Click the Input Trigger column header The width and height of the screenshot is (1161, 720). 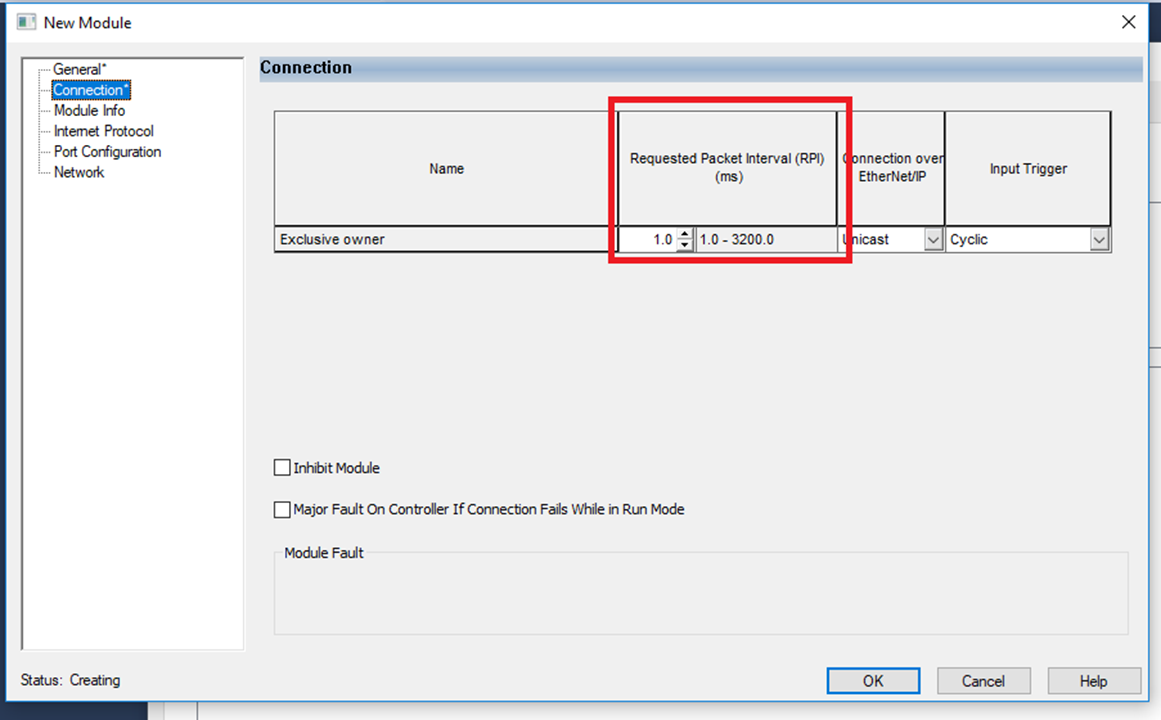pyautogui.click(x=1027, y=169)
